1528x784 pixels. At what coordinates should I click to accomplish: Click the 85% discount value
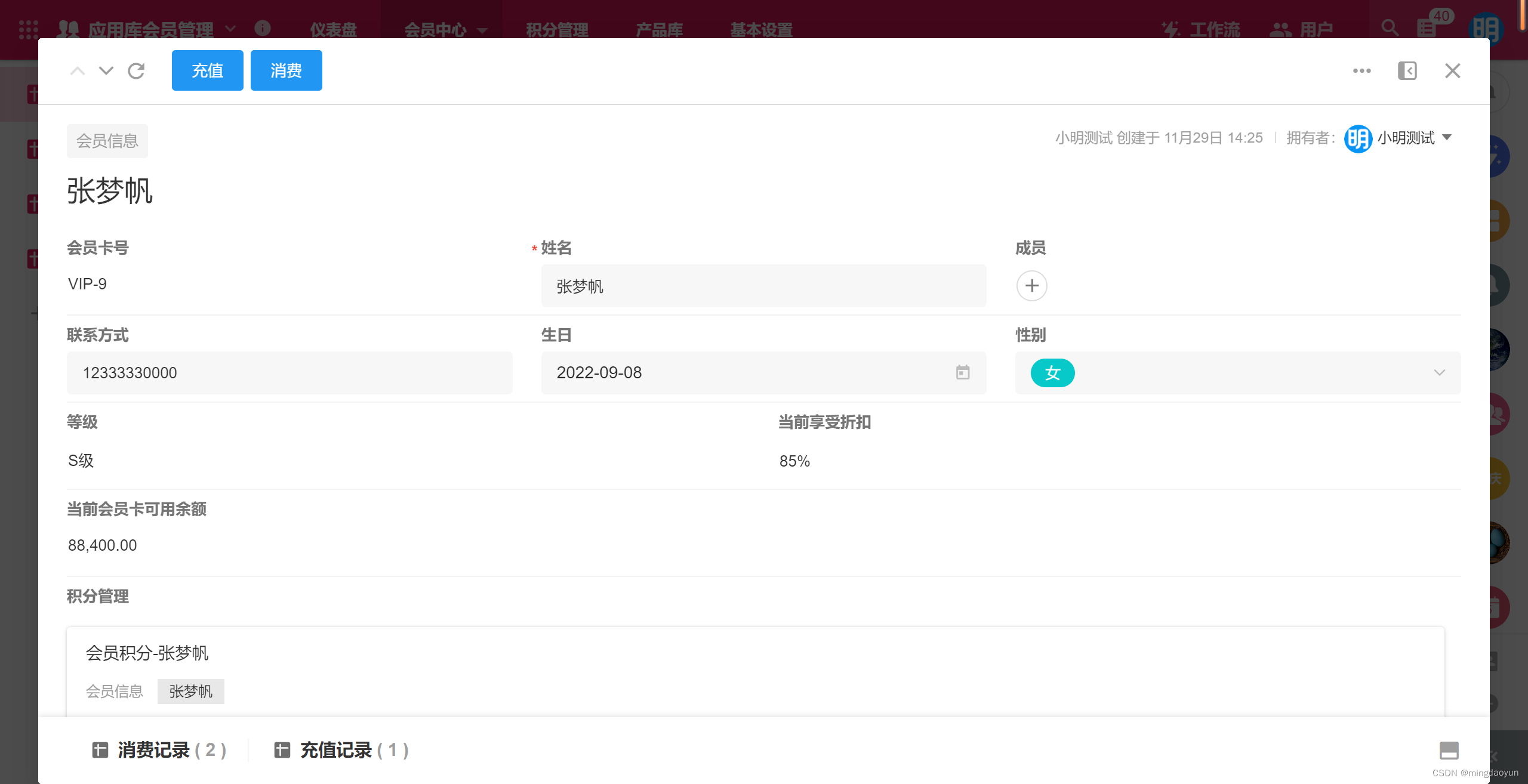point(794,461)
